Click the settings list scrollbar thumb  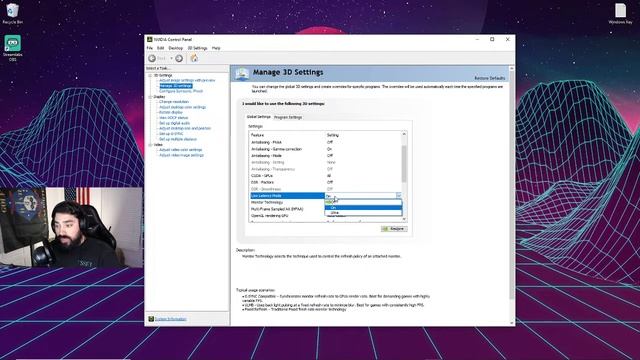pyautogui.click(x=404, y=164)
